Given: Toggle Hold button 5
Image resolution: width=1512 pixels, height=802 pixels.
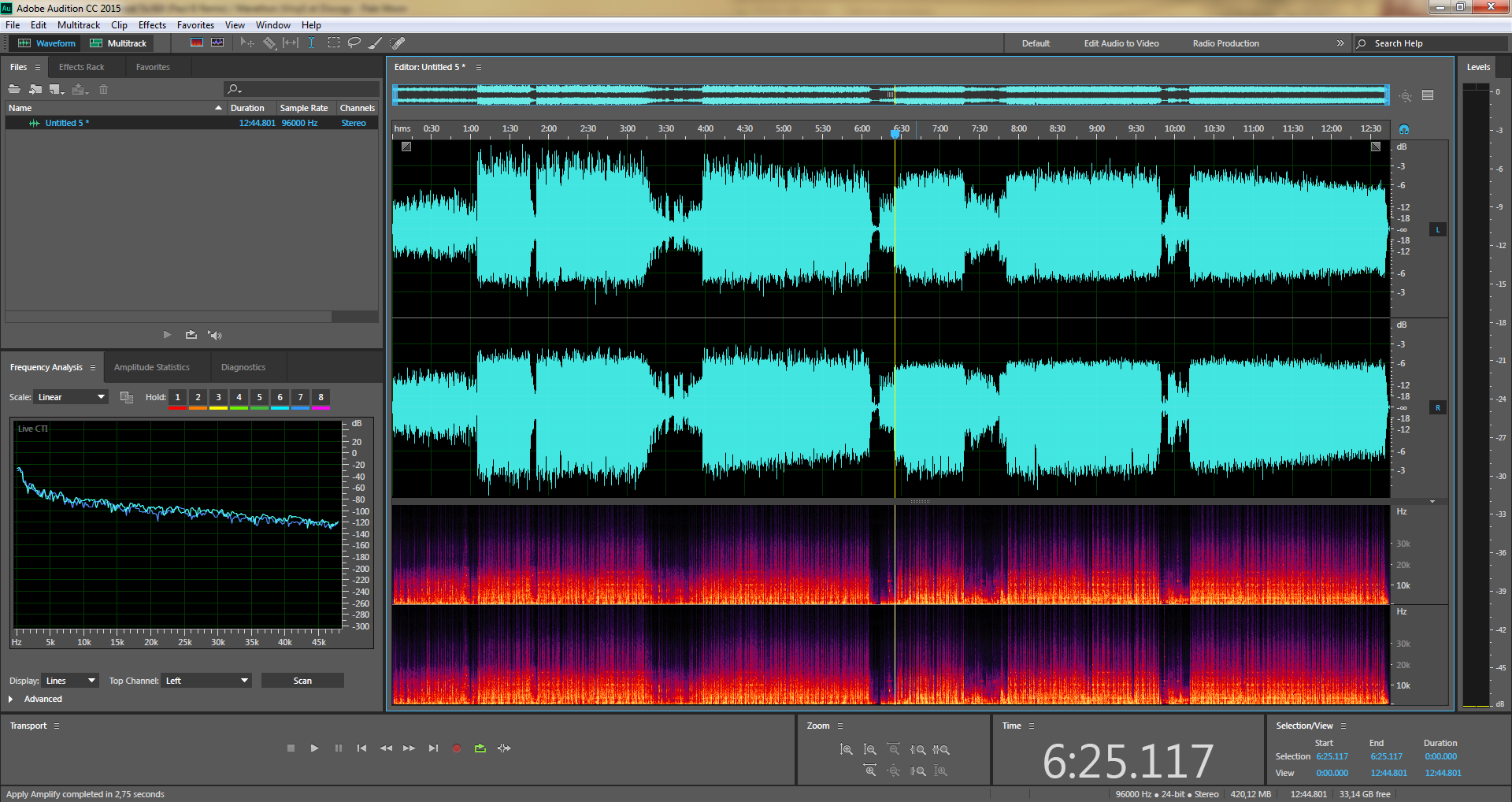Looking at the screenshot, I should pyautogui.click(x=259, y=397).
